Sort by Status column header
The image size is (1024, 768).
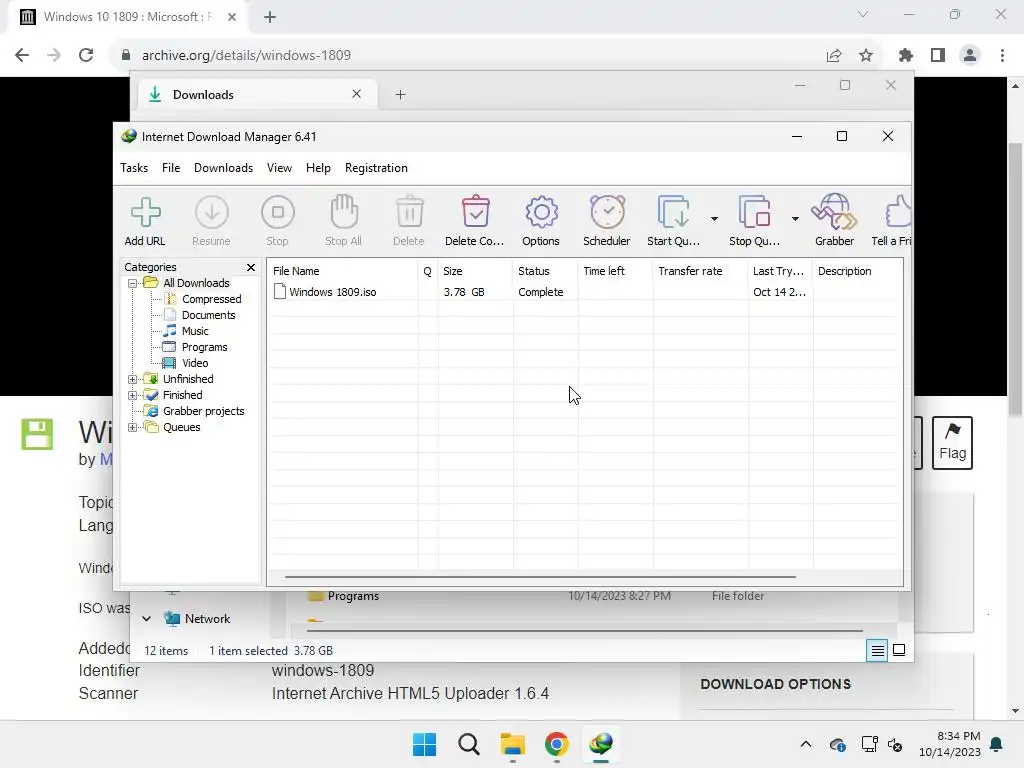[x=545, y=271]
